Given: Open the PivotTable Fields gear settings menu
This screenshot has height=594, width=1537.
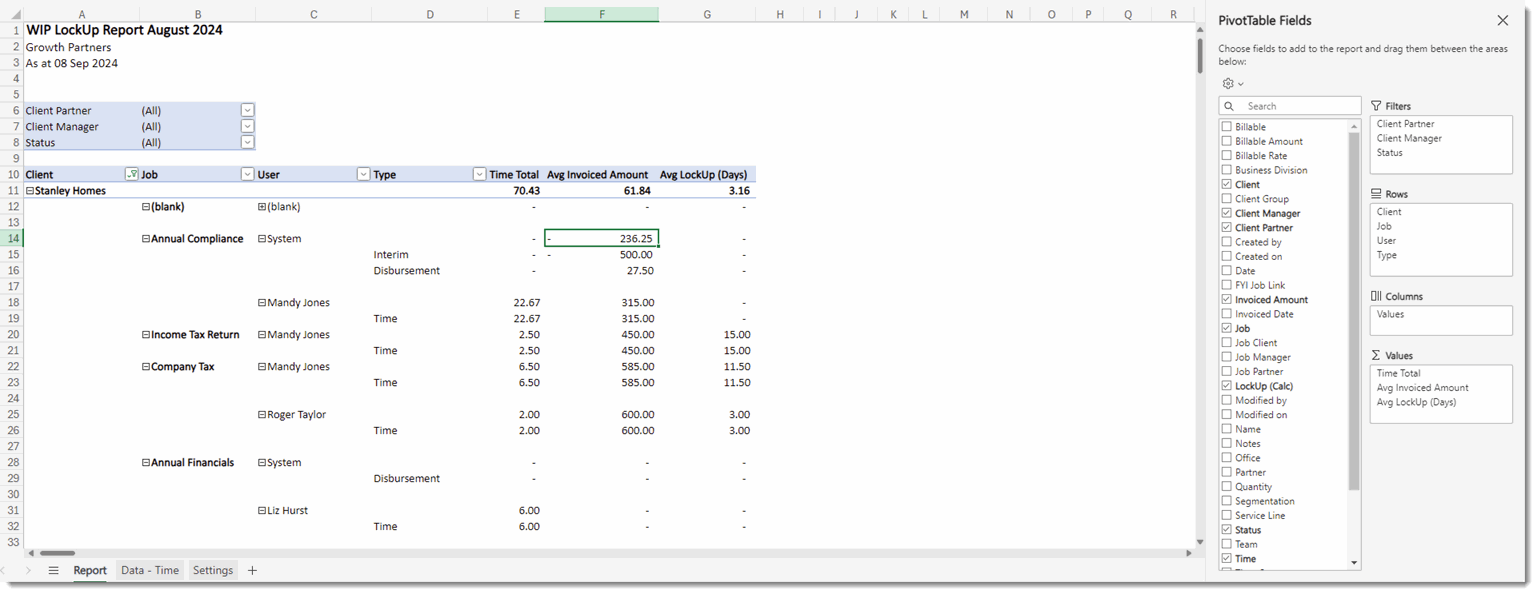Looking at the screenshot, I should [1232, 84].
